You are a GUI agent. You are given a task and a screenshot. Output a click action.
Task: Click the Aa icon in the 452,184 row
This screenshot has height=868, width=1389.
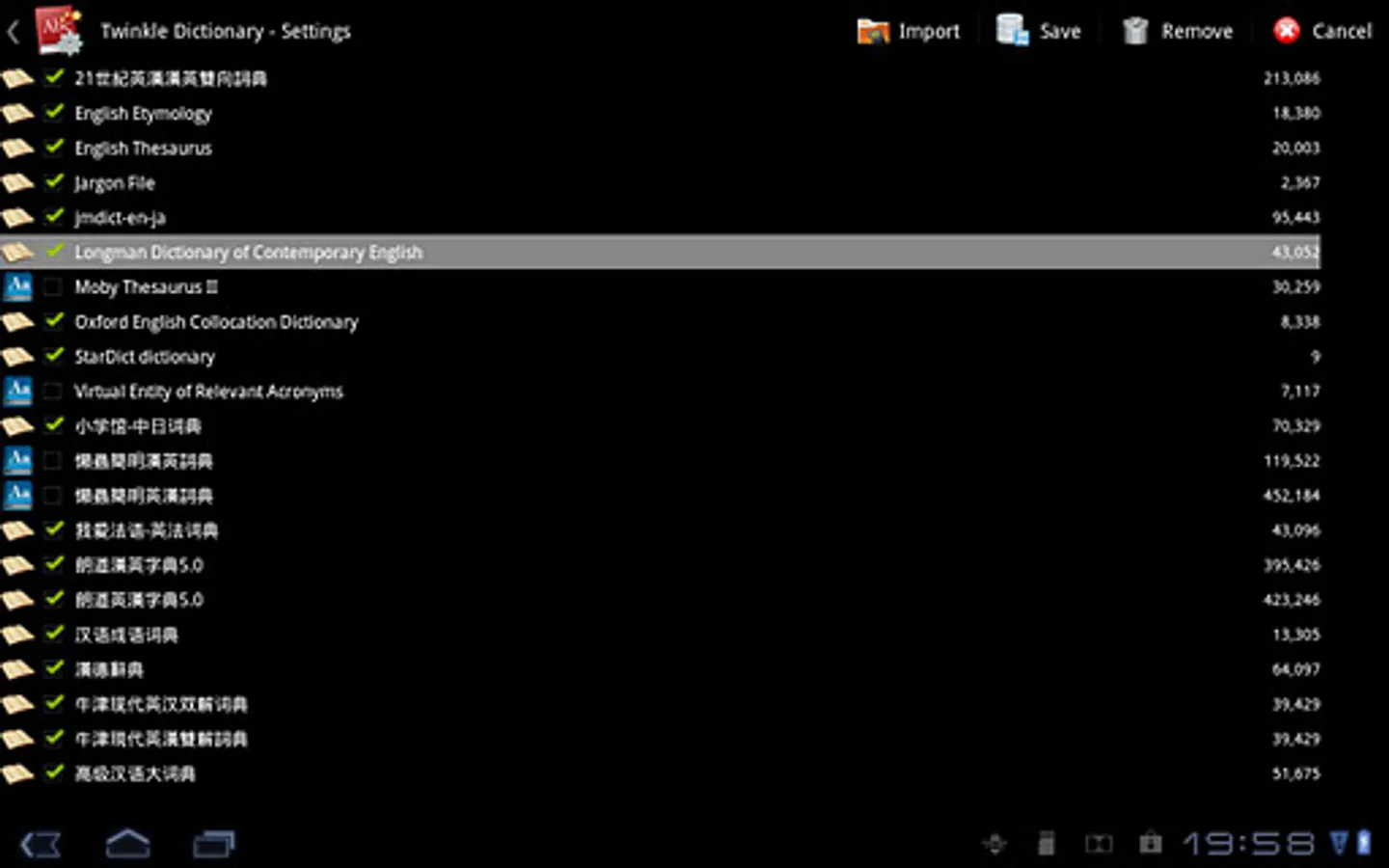coord(18,495)
